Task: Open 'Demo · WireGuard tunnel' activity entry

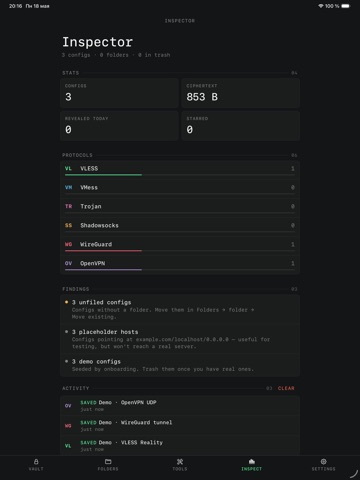Action: pyautogui.click(x=180, y=426)
